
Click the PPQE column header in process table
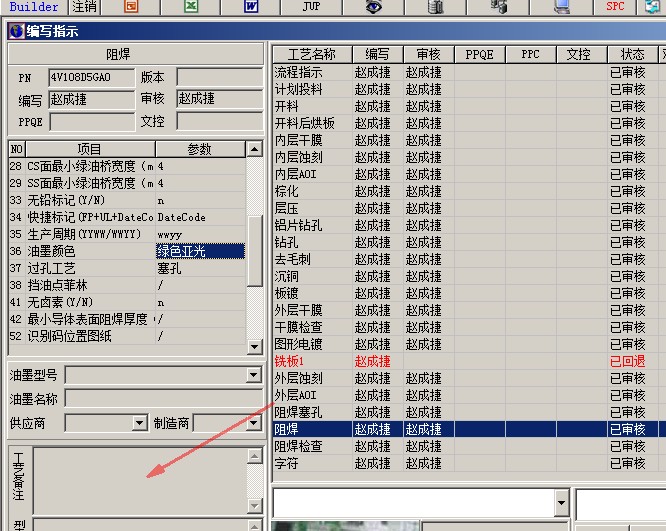point(480,54)
